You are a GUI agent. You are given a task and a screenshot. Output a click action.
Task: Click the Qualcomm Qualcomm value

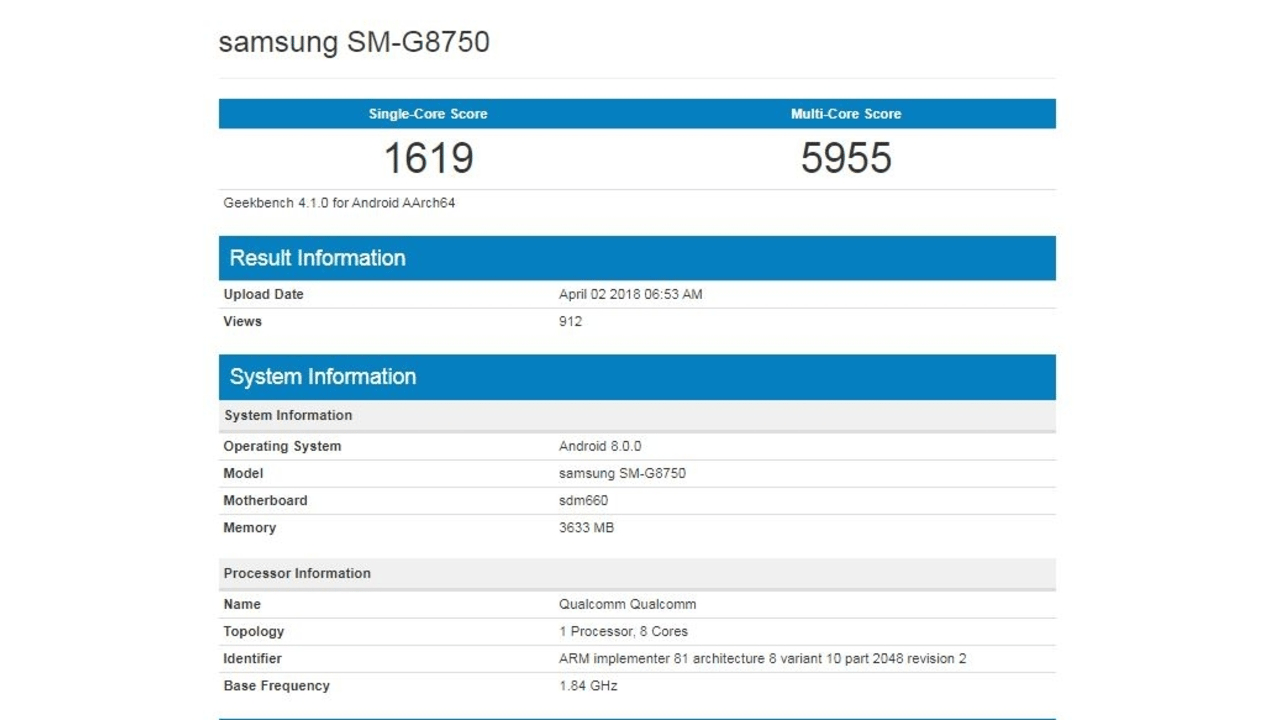pyautogui.click(x=627, y=604)
